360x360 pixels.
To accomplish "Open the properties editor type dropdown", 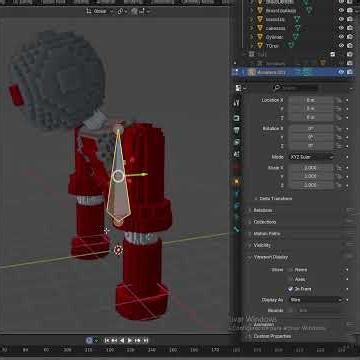I will pyautogui.click(x=241, y=88).
